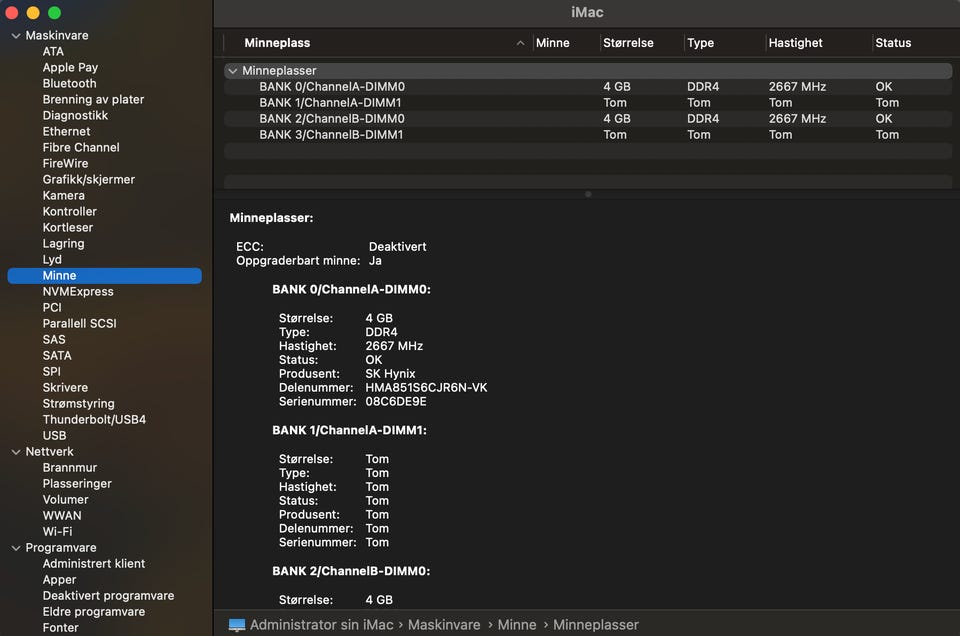960x636 pixels.
Task: Click serial number 08C6DE9E
Action: [x=396, y=402]
